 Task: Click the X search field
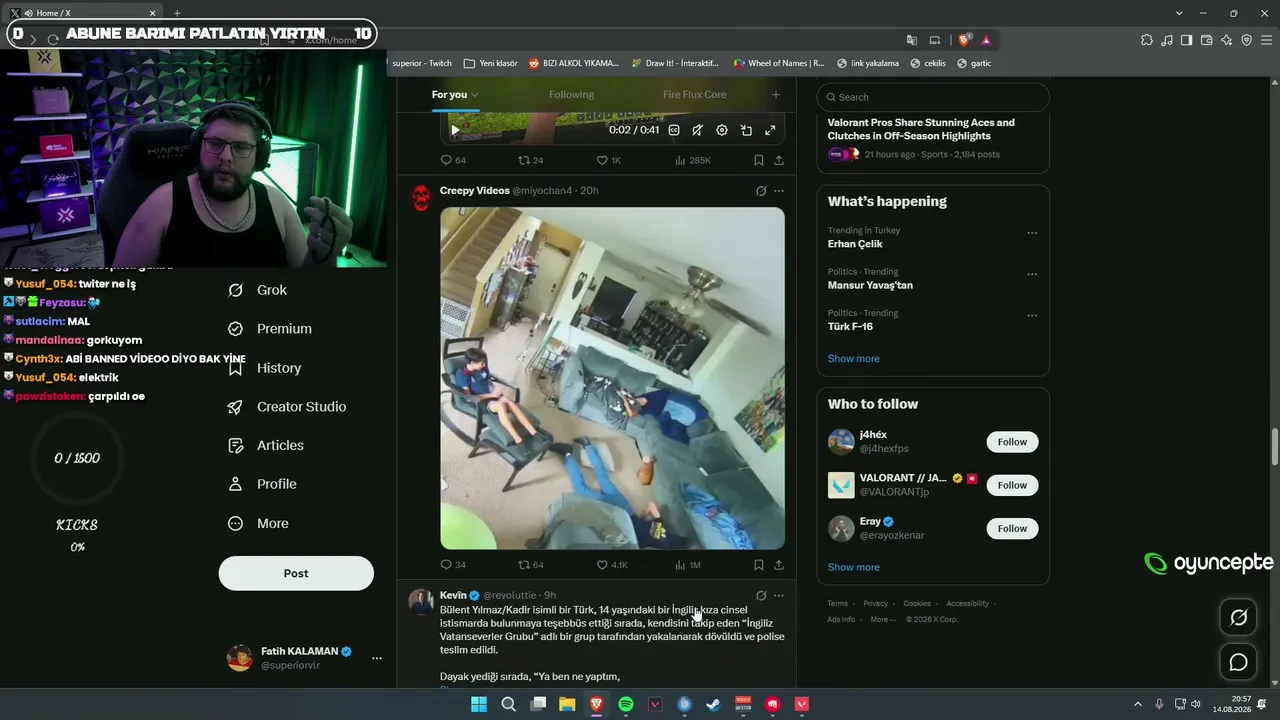point(933,97)
